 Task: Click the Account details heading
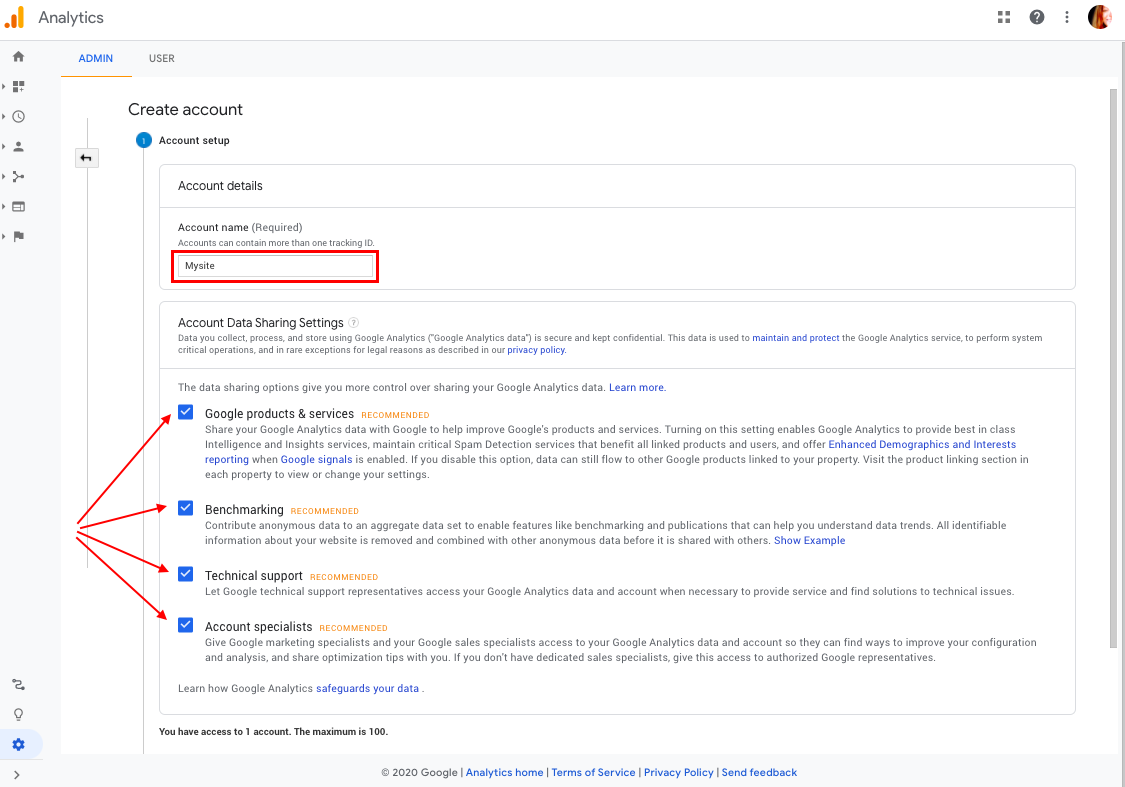220,186
